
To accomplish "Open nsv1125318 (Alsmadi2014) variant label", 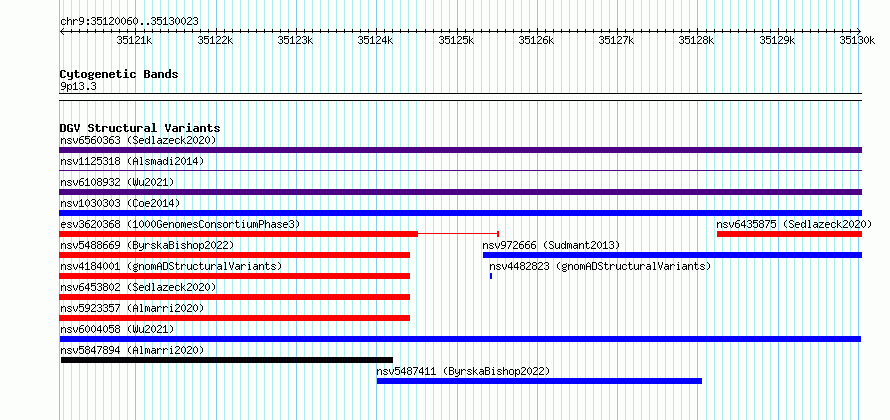I will [x=132, y=161].
